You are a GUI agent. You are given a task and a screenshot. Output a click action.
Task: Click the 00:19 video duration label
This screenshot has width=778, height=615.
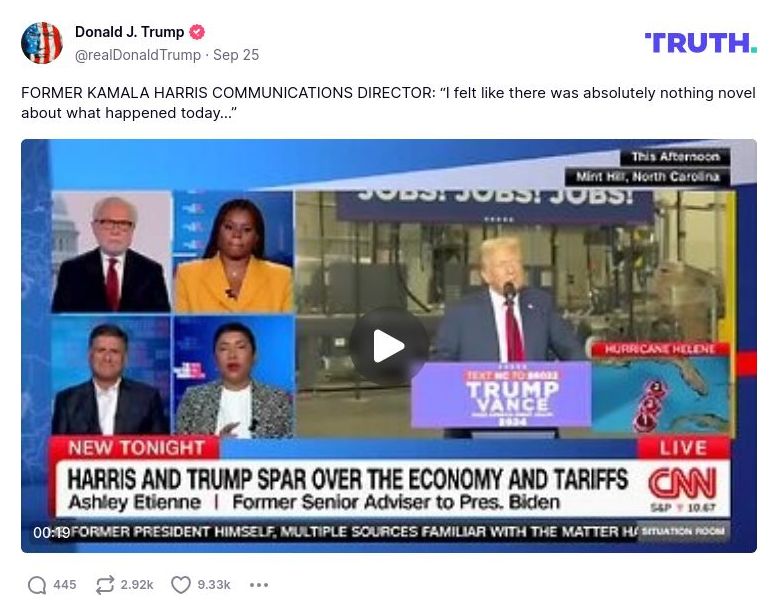point(51,533)
